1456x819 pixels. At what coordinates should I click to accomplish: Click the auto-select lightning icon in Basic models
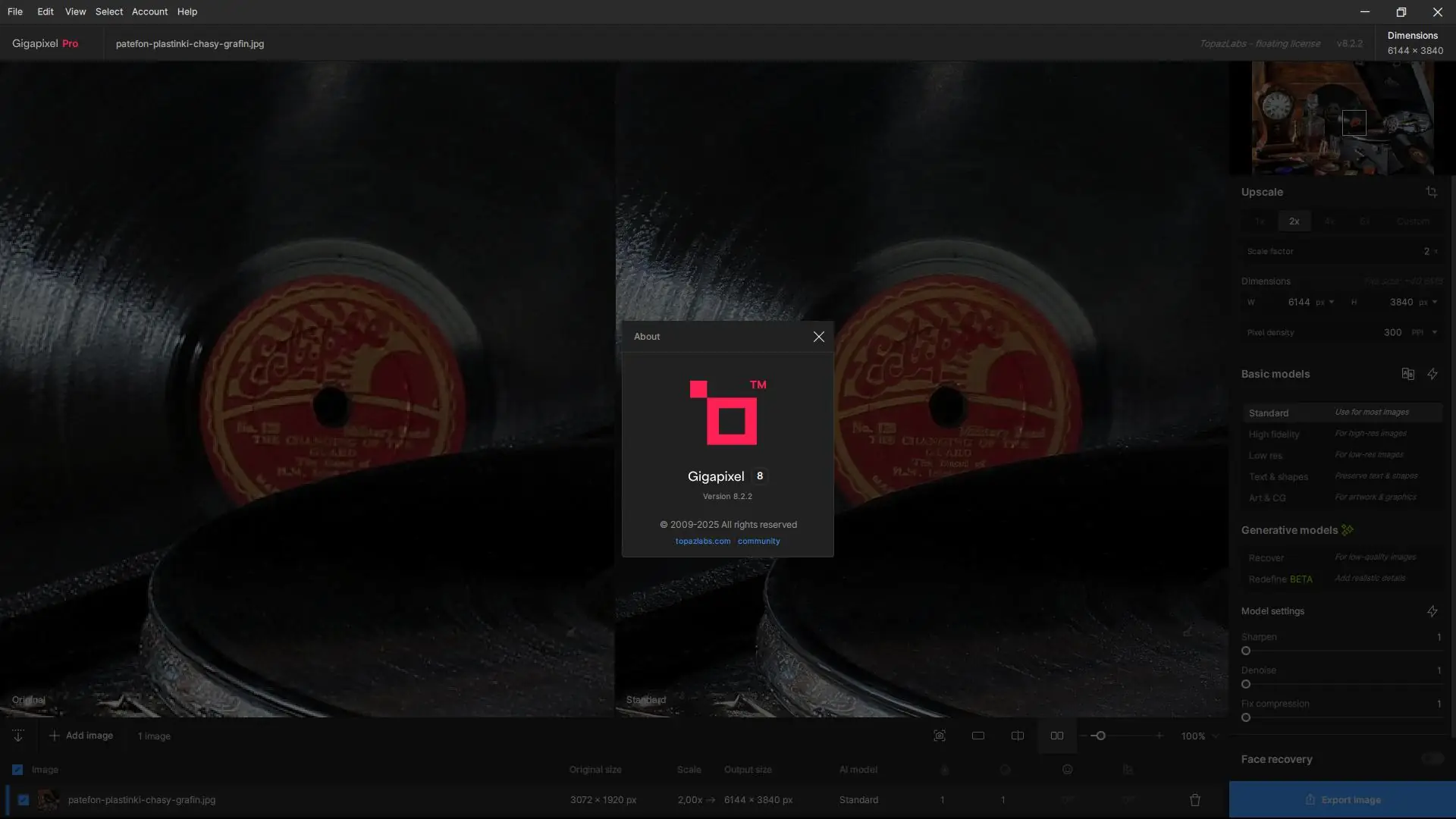coord(1432,374)
